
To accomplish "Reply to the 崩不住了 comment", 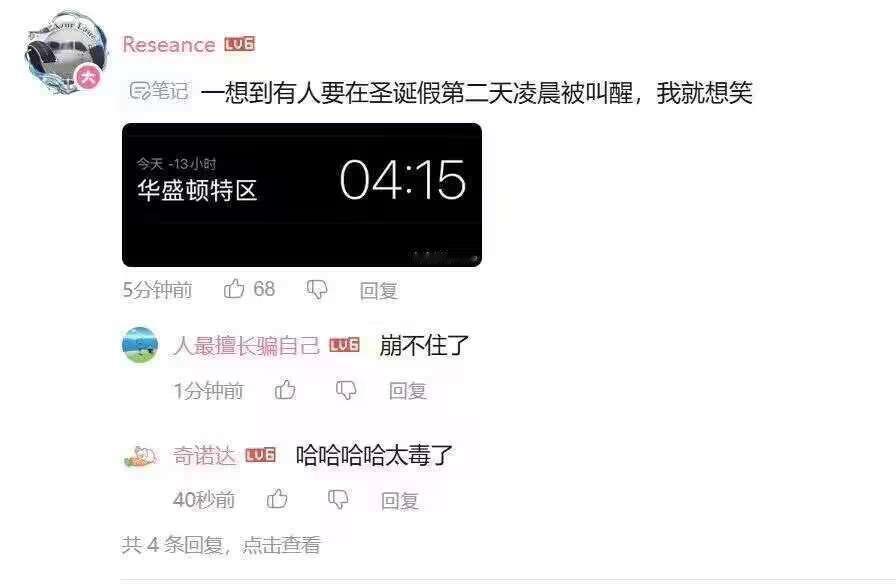I will click(407, 391).
